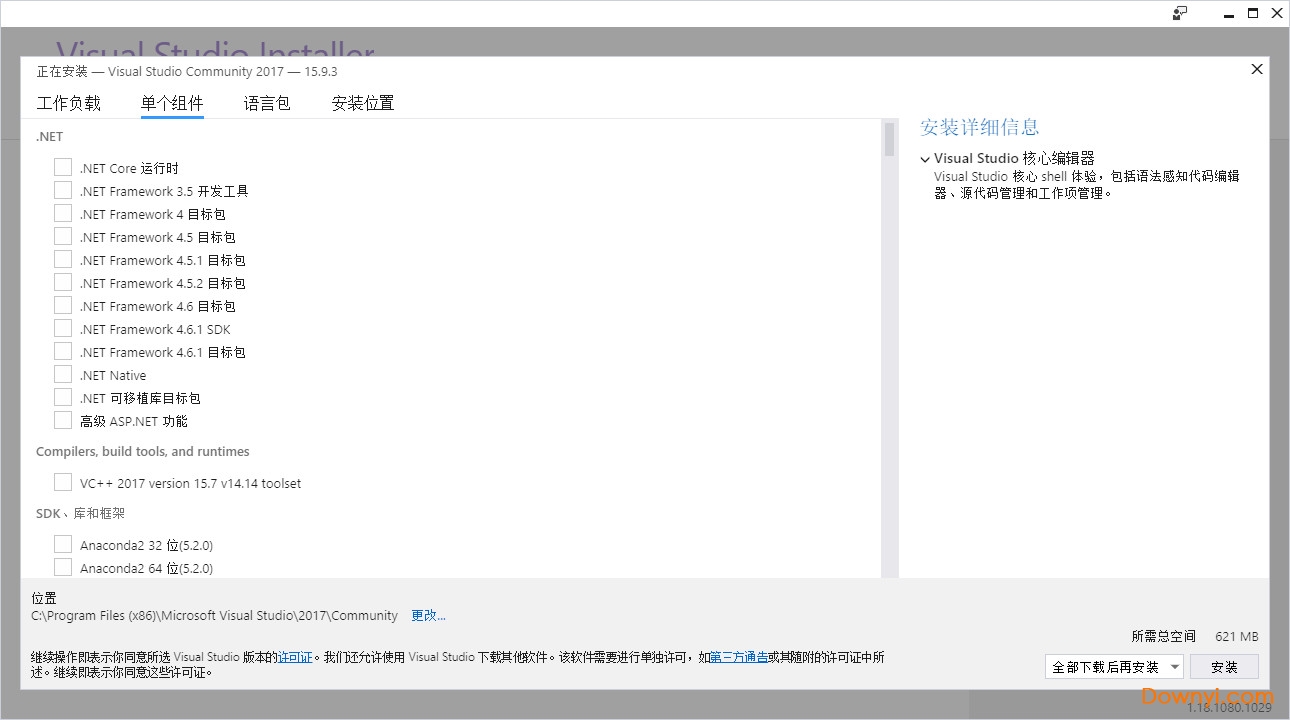Enable the .NET Core 运行时 component

[63, 166]
